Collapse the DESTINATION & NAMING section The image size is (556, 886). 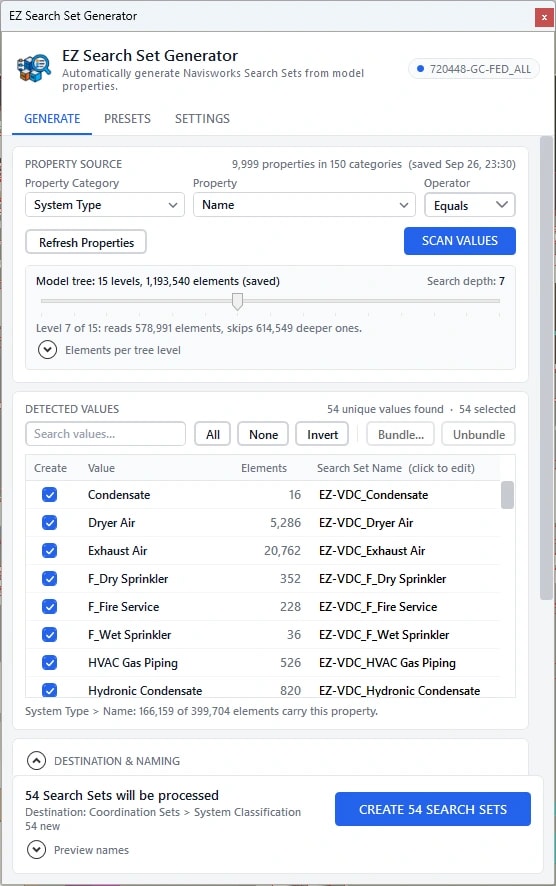click(x=36, y=761)
